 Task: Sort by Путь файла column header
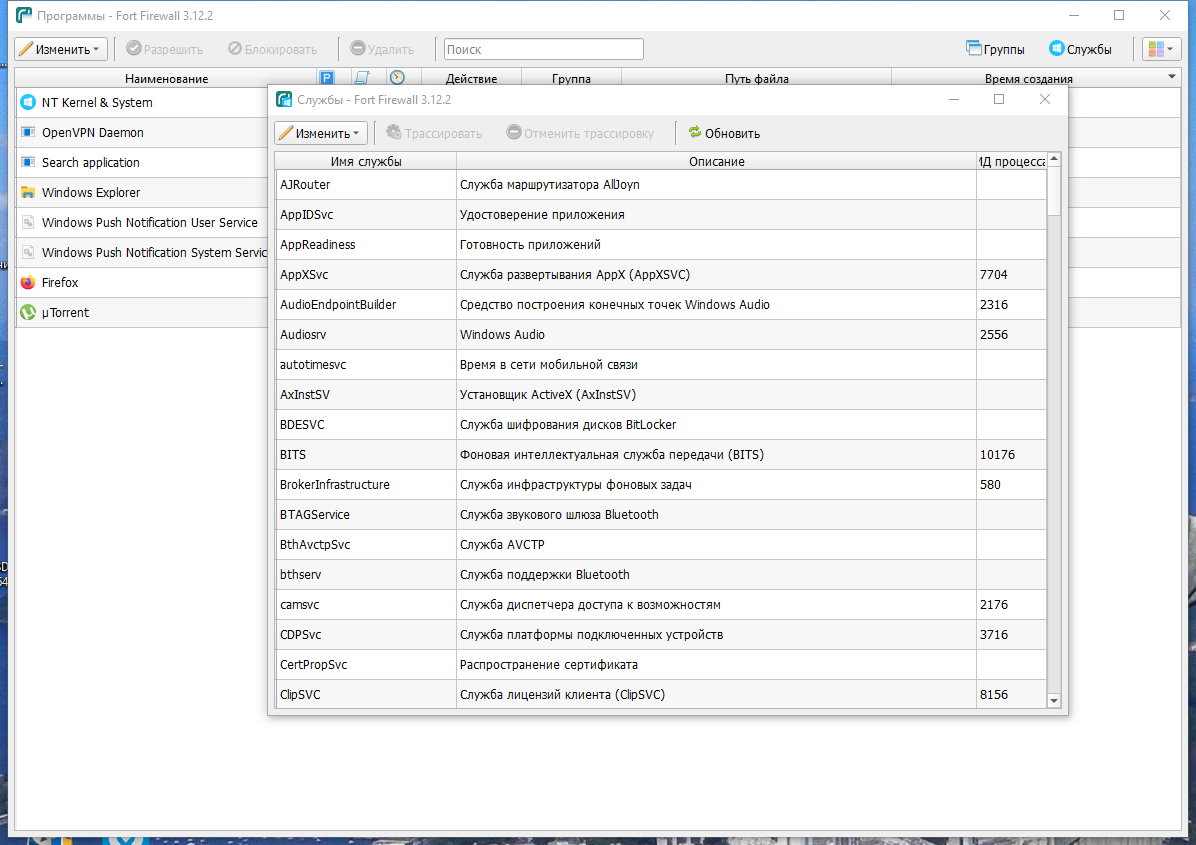coord(757,78)
